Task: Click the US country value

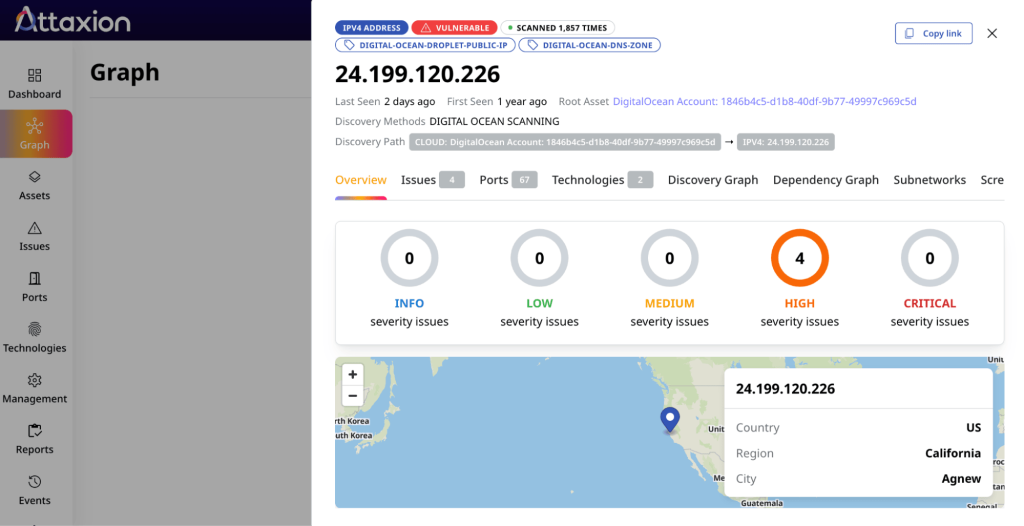Action: (x=974, y=427)
